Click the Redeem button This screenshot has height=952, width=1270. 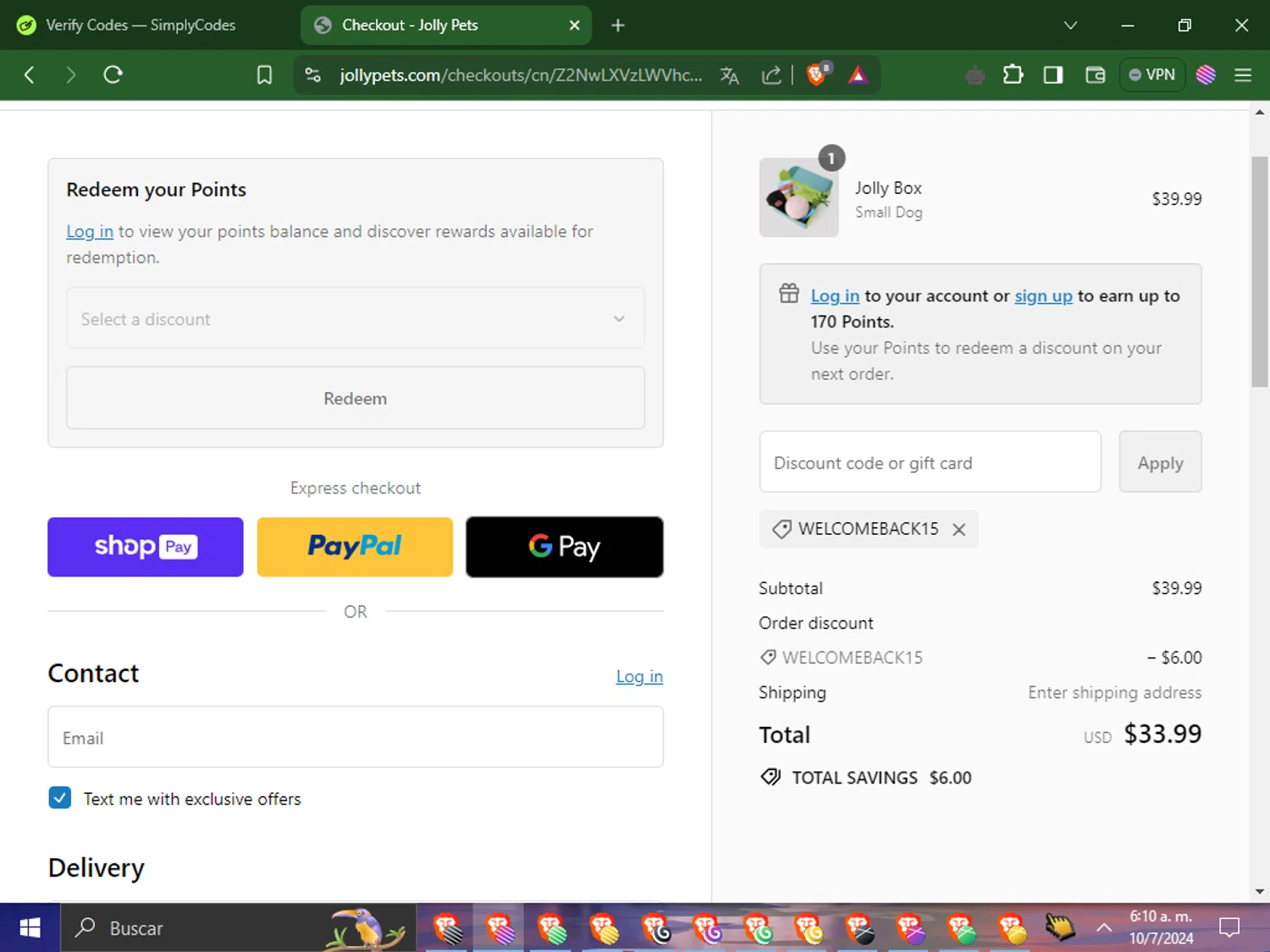pyautogui.click(x=356, y=398)
